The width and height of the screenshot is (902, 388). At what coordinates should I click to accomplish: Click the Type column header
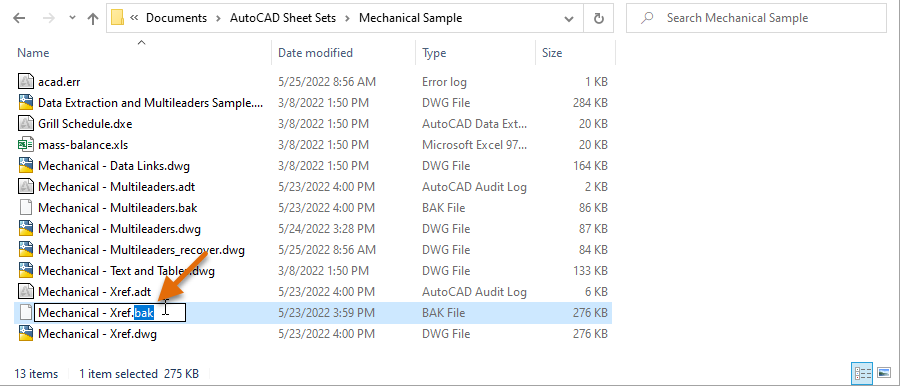point(434,53)
